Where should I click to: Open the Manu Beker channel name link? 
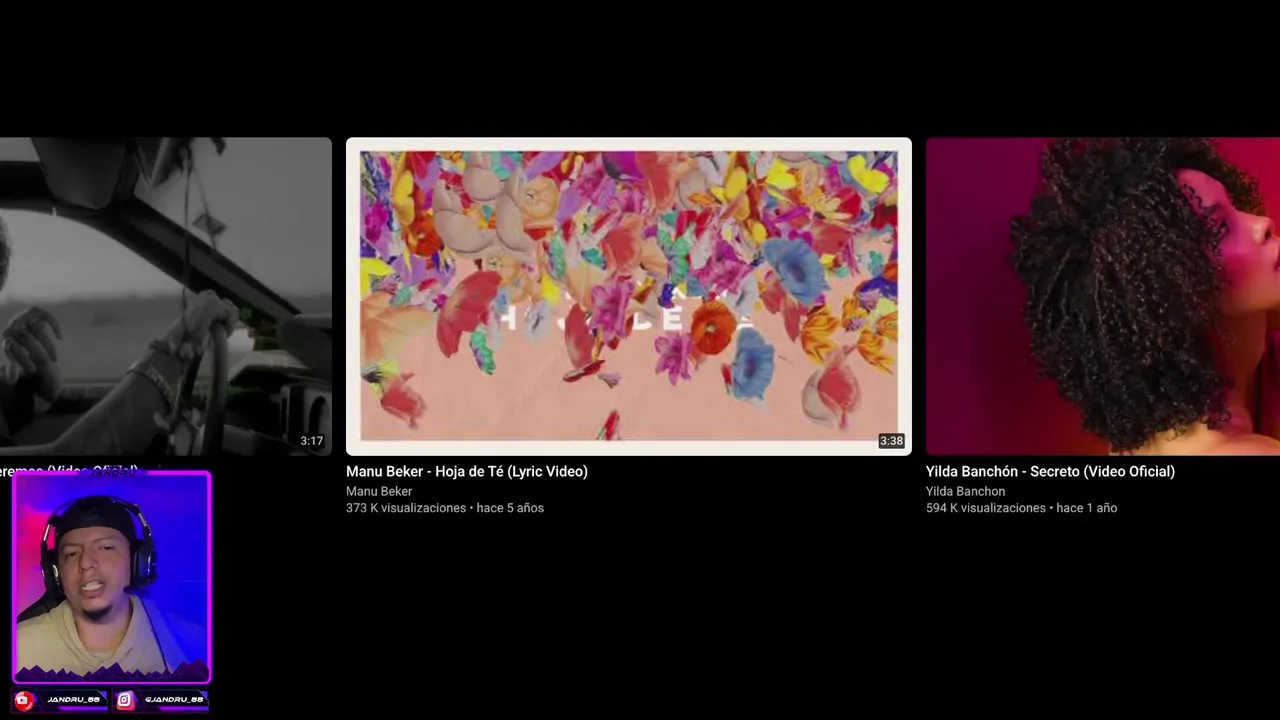click(x=379, y=491)
